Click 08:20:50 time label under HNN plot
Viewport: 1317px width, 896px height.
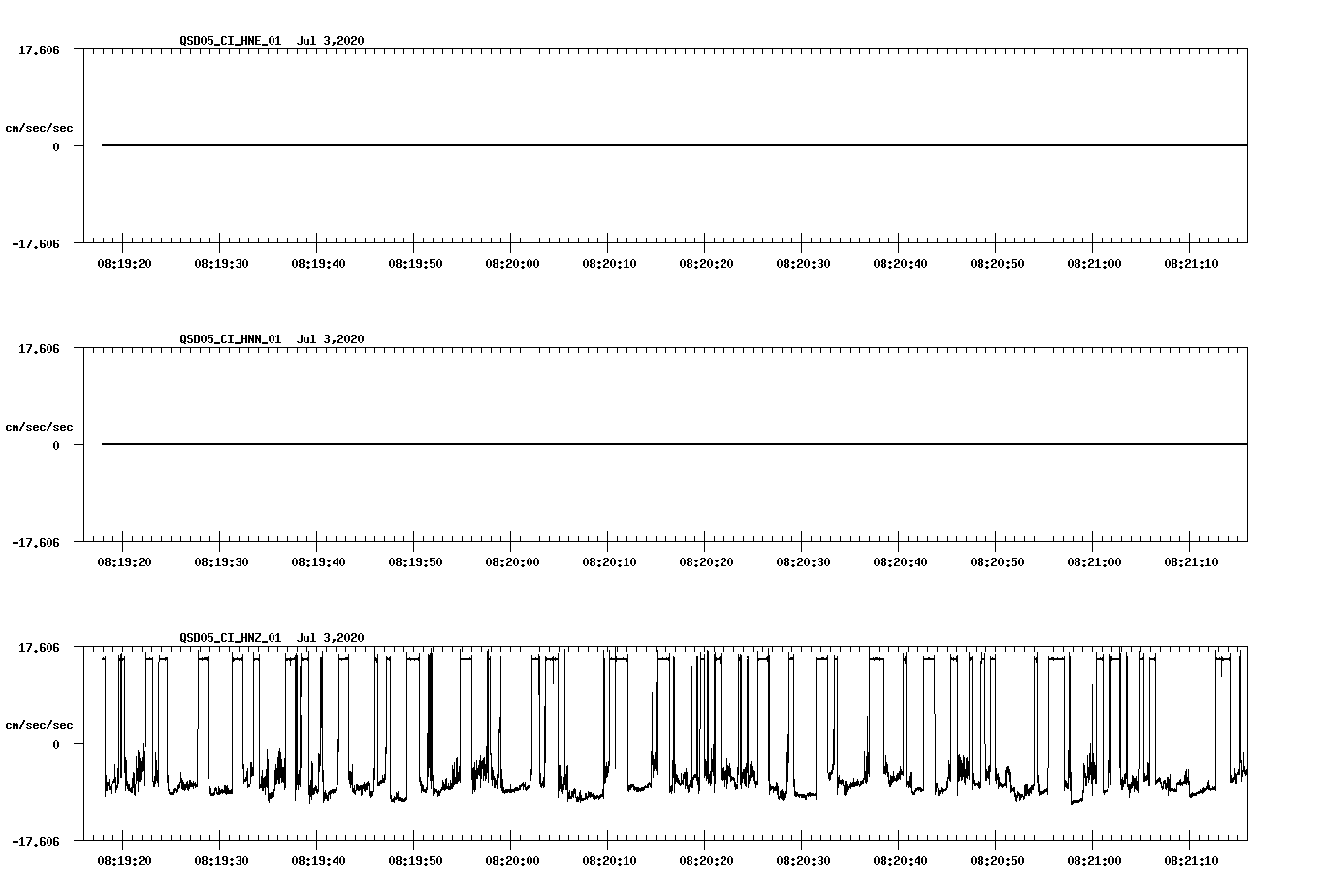click(997, 561)
